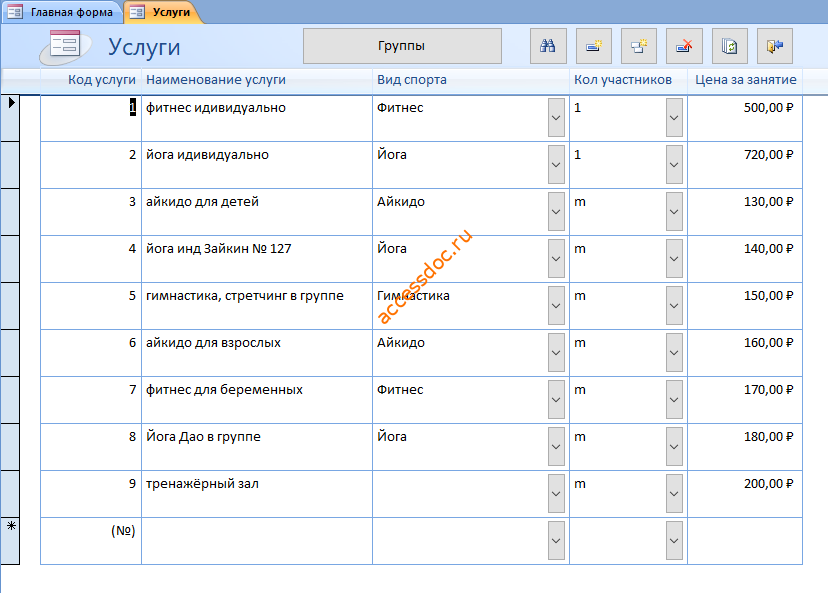Click the name field фитнес идивидуально
Viewport: 828px width, 593px height.
[x=257, y=118]
